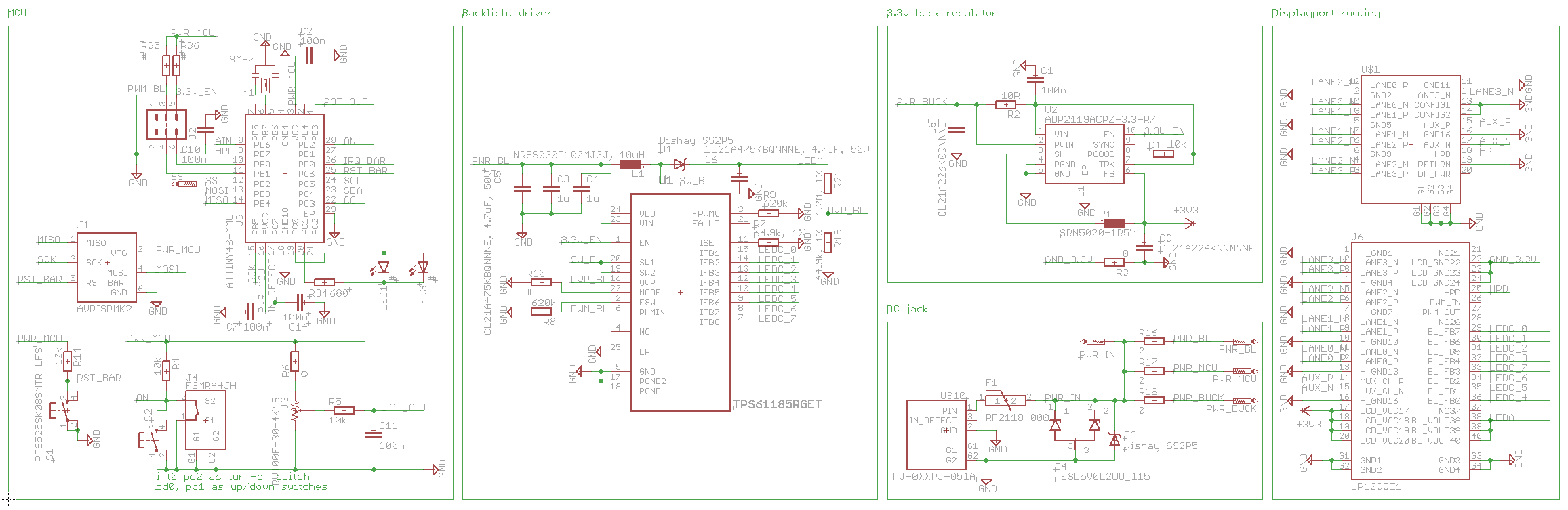Click the R35 resistor symbol
The width and height of the screenshot is (1568, 510).
pos(166,66)
